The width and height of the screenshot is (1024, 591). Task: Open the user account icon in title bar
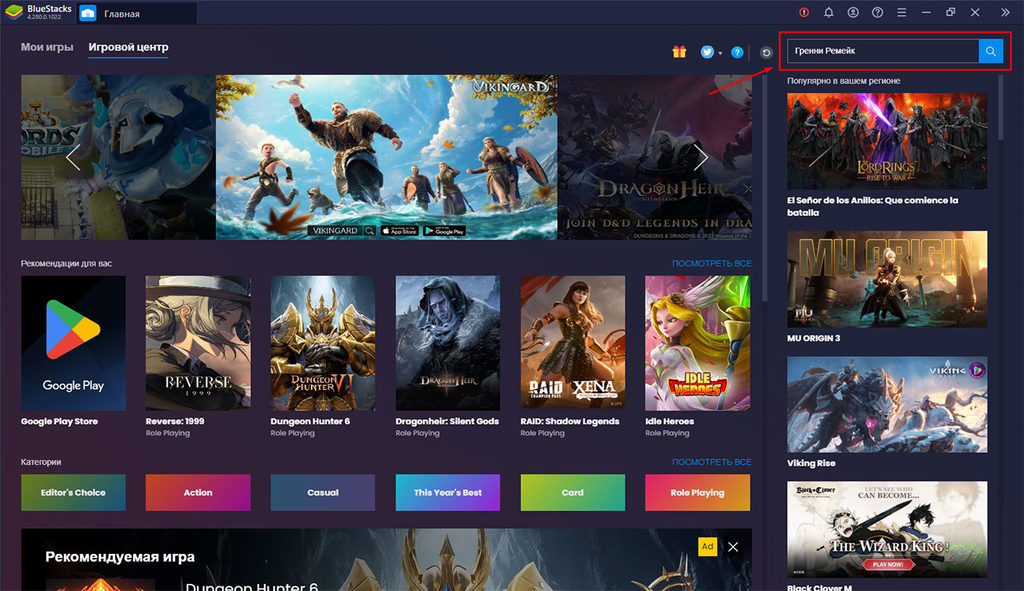coord(853,12)
